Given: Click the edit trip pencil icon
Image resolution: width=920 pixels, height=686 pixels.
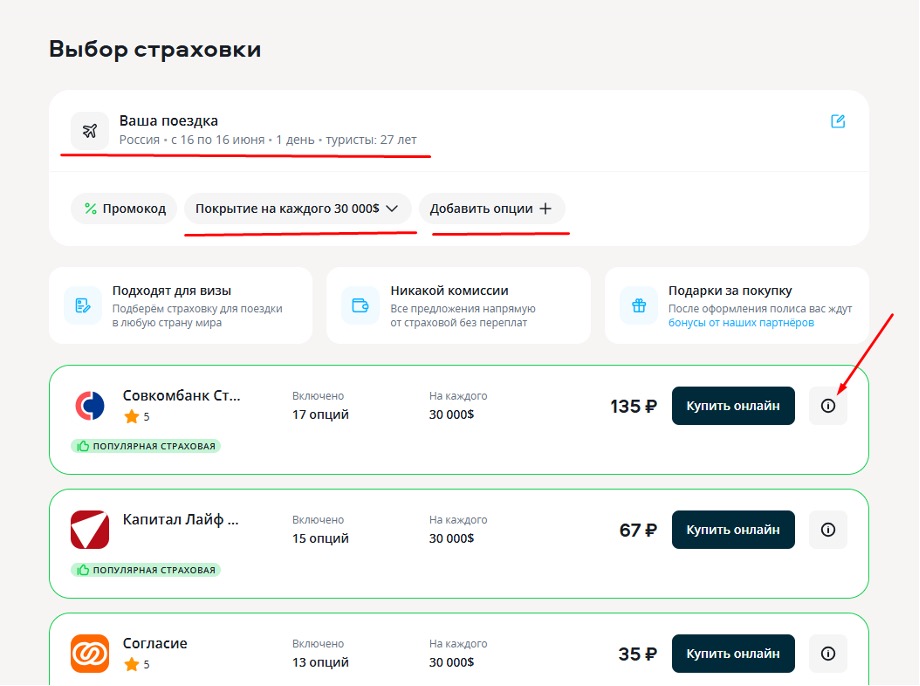Looking at the screenshot, I should click(838, 121).
